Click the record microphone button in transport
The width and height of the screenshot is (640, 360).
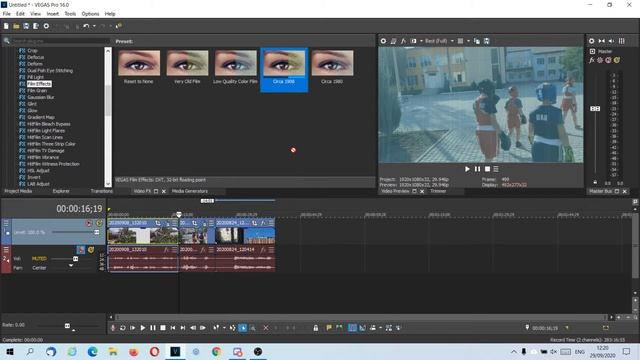[113, 328]
